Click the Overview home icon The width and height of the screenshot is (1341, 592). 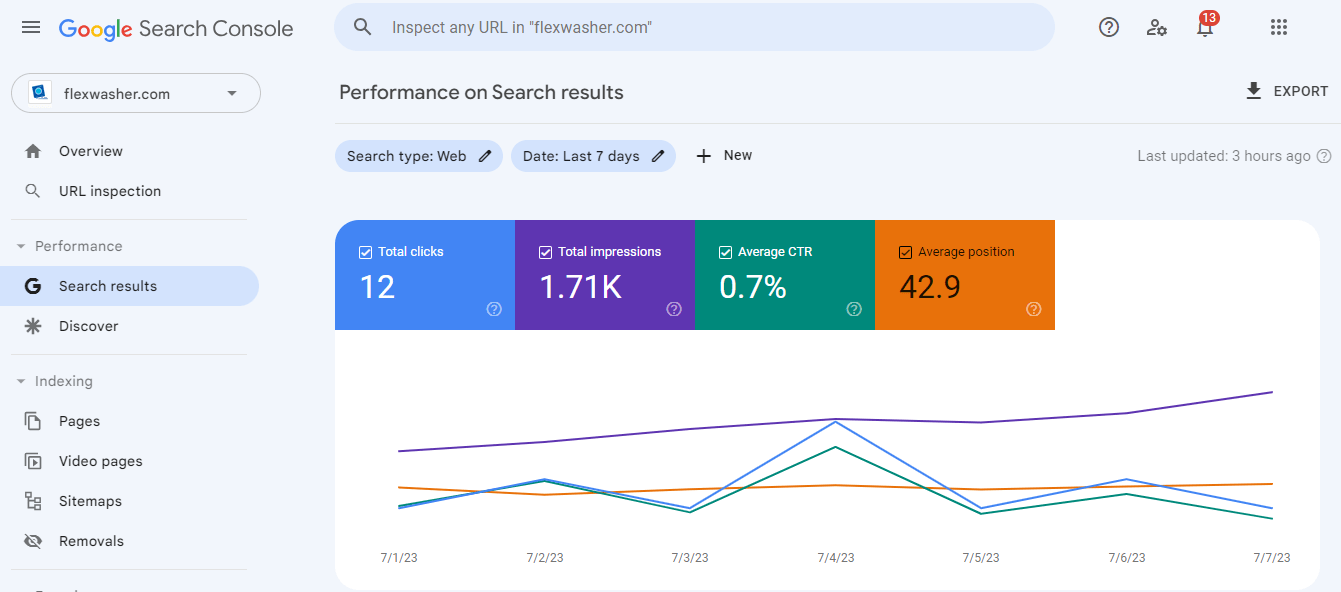(x=33, y=151)
